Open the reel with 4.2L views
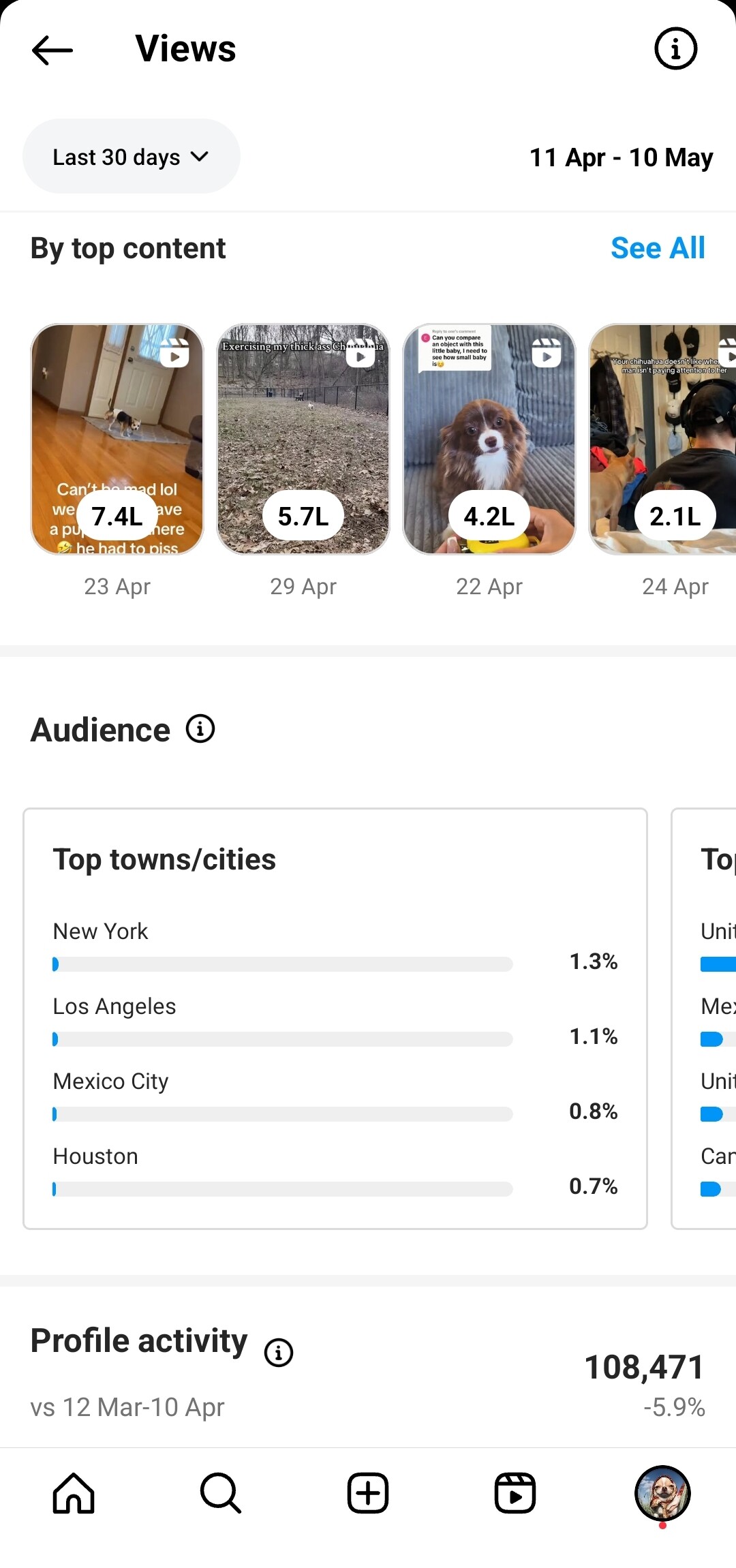 coord(489,439)
